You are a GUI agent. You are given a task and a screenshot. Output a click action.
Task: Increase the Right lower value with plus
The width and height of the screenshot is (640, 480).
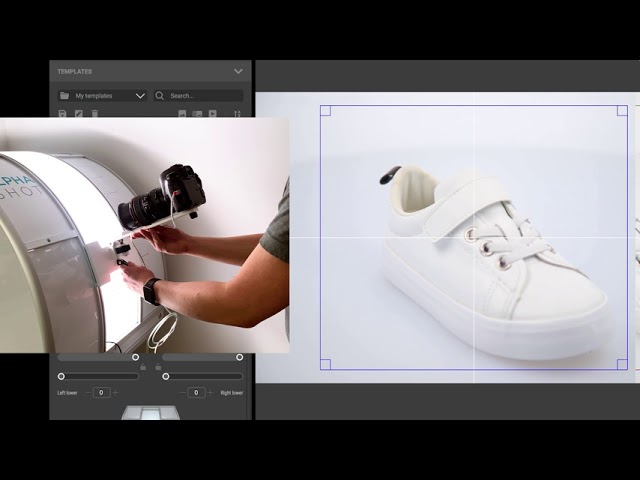click(210, 393)
